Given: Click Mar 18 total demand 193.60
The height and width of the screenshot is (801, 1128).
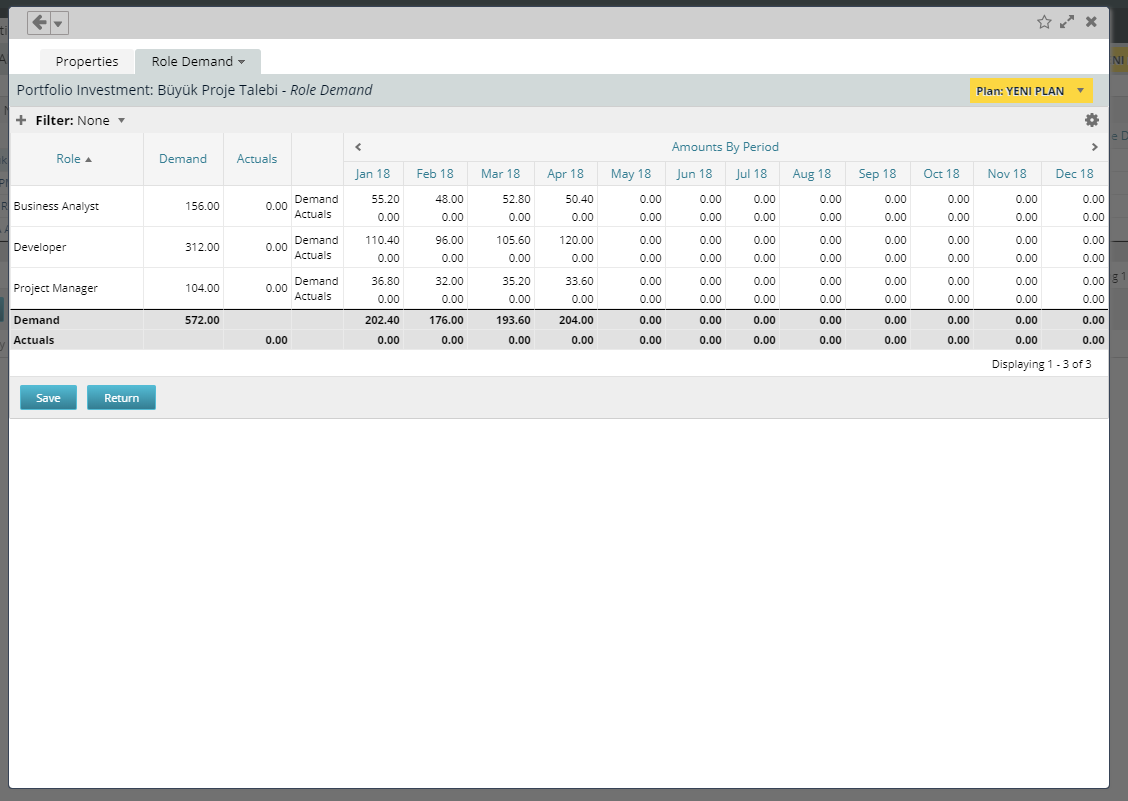Looking at the screenshot, I should pos(513,320).
